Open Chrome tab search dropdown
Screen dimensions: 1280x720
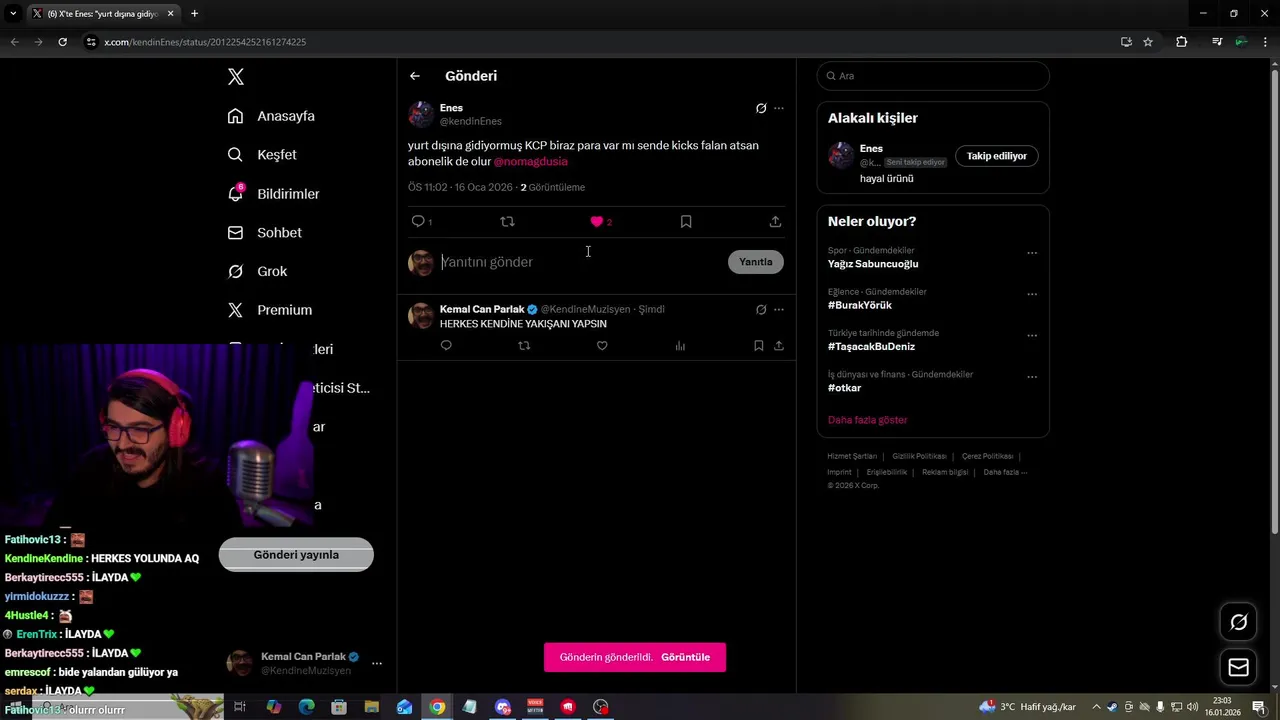point(13,14)
